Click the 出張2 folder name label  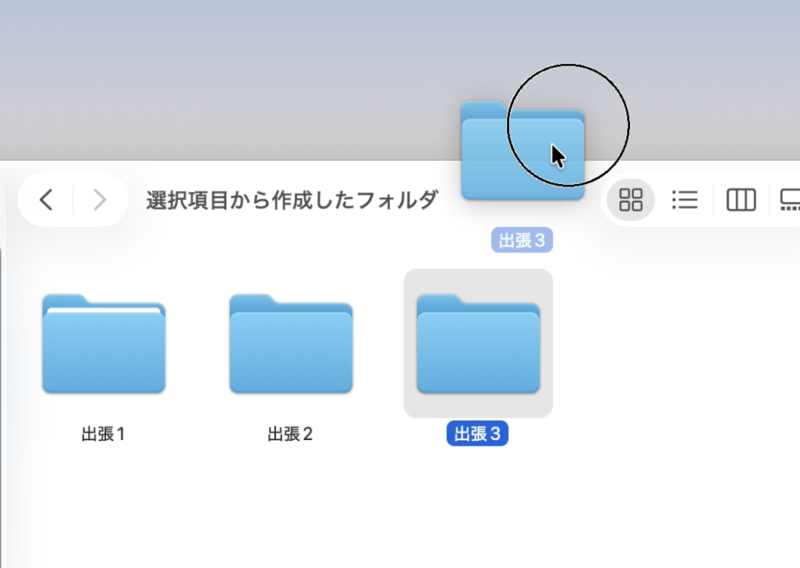[x=291, y=434]
